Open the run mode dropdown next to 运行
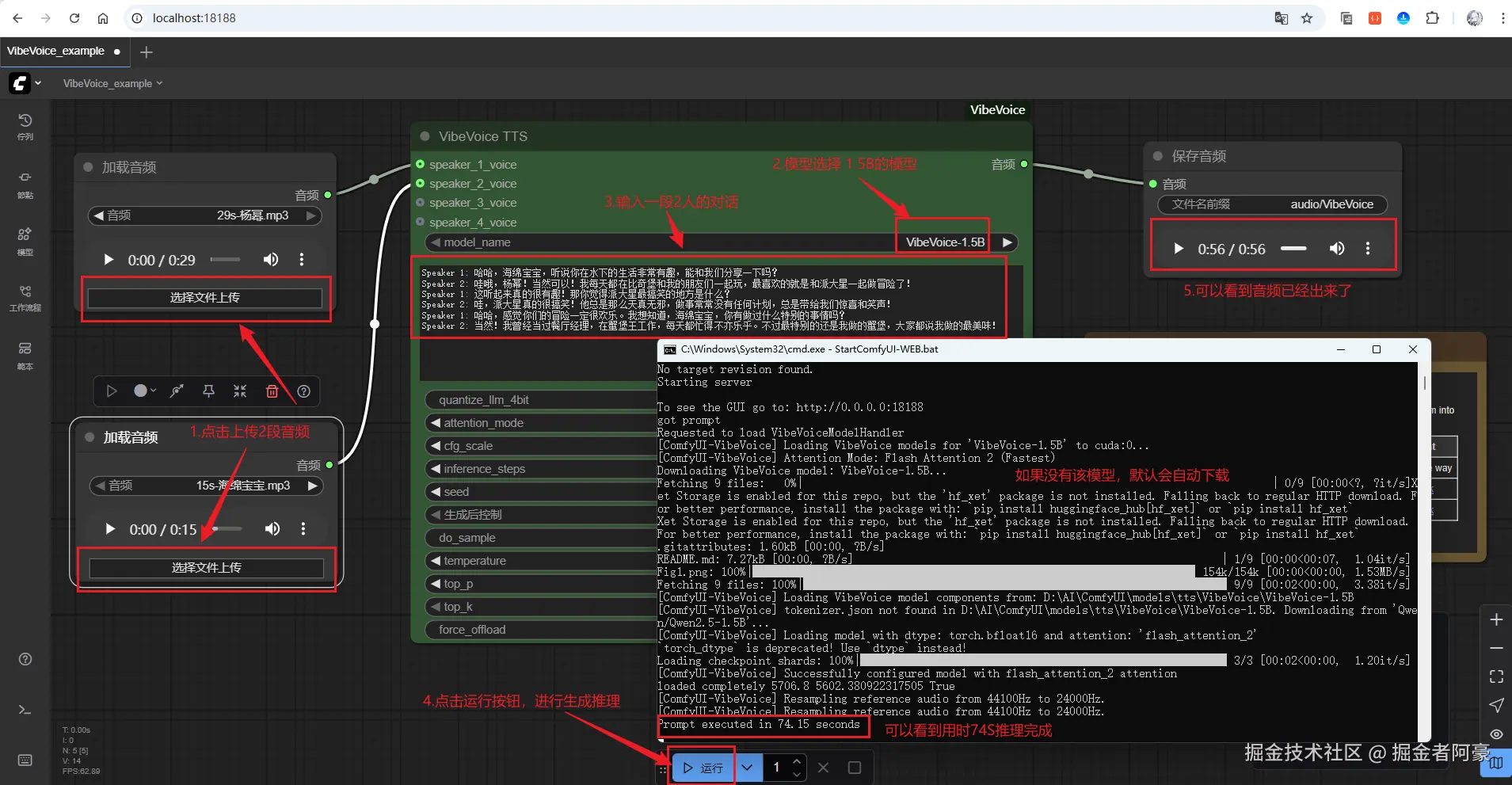The width and height of the screenshot is (1512, 785). [747, 768]
